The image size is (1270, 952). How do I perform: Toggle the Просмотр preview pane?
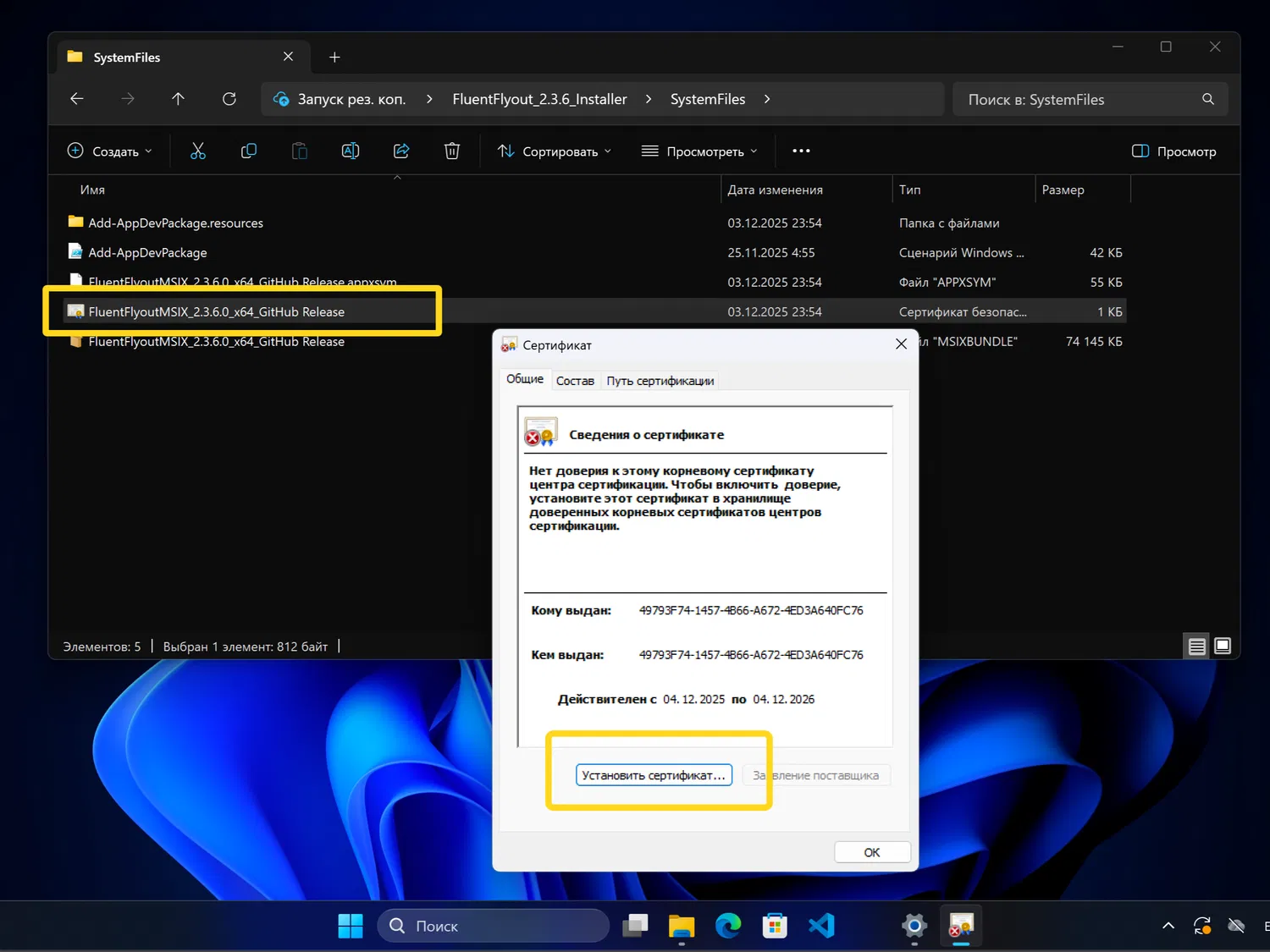coord(1174,151)
